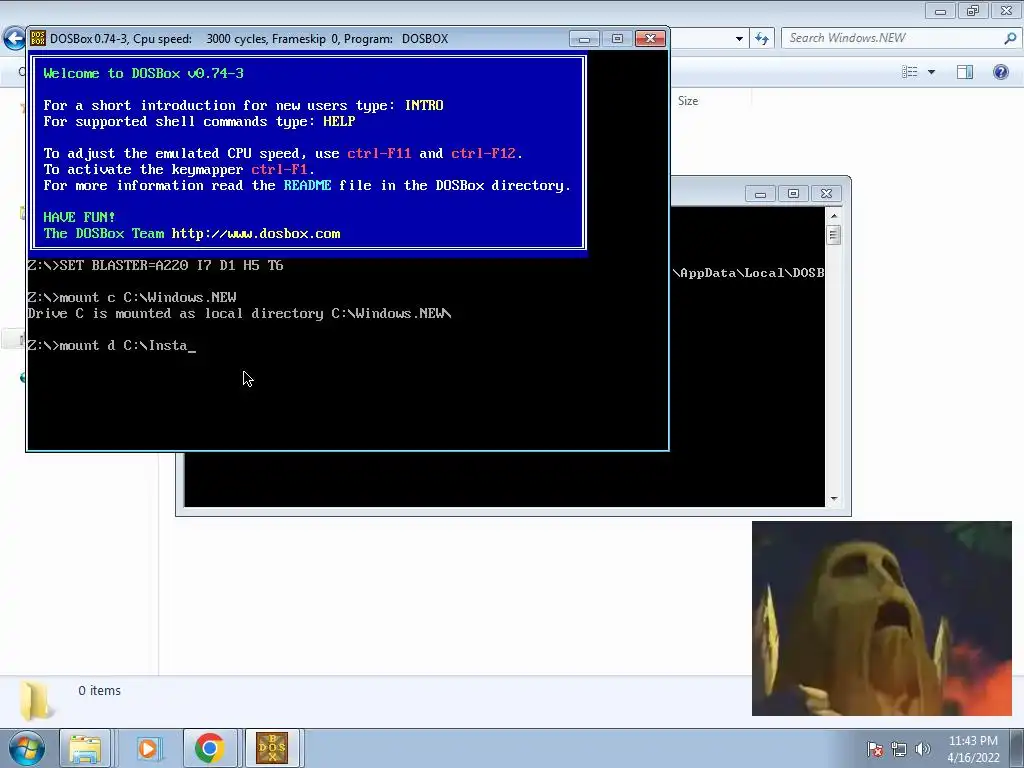Click the README word in DOSBox
Image resolution: width=1024 pixels, height=768 pixels.
click(x=307, y=185)
